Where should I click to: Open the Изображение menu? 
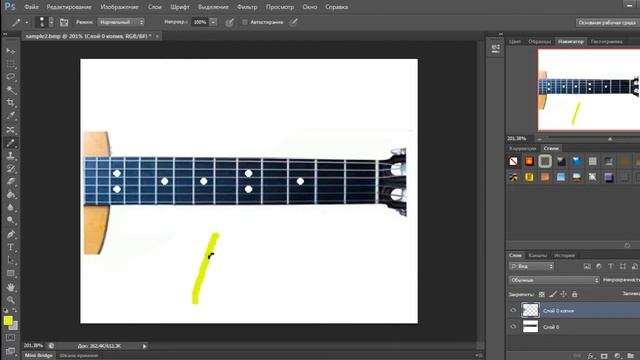(120, 7)
